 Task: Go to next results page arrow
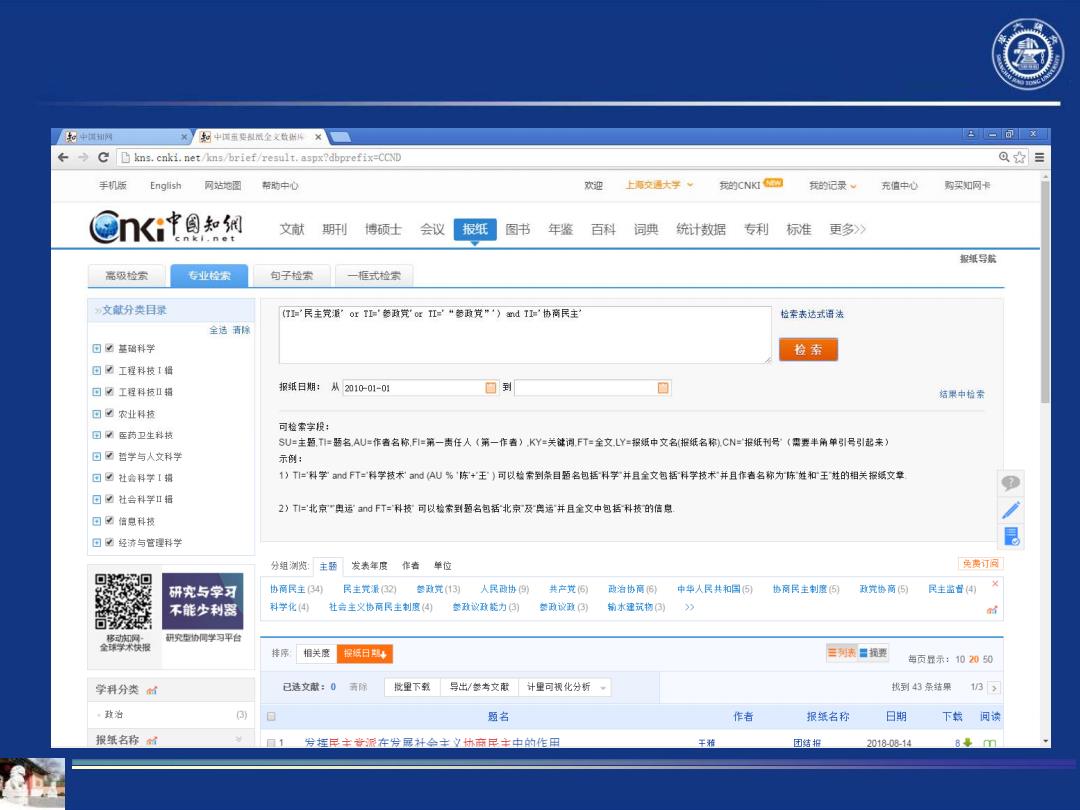[994, 687]
